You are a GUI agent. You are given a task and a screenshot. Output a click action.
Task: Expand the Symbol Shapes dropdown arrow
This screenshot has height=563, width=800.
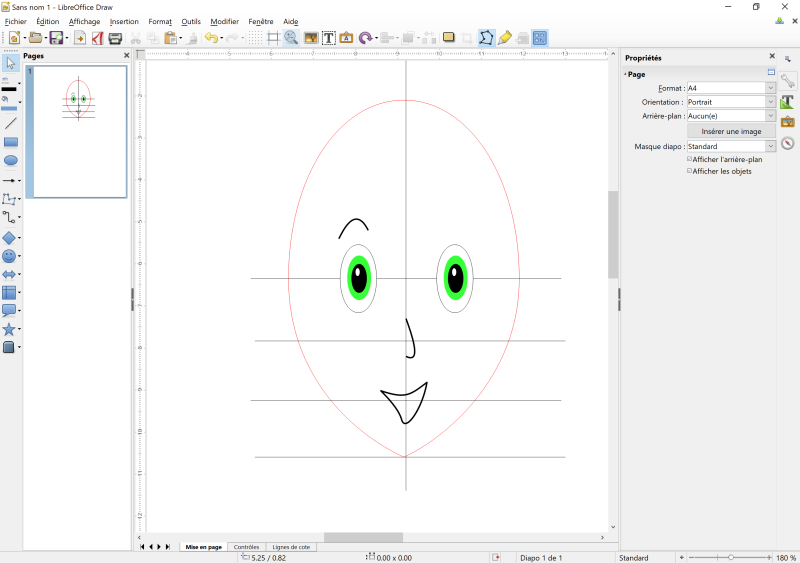pos(19,256)
